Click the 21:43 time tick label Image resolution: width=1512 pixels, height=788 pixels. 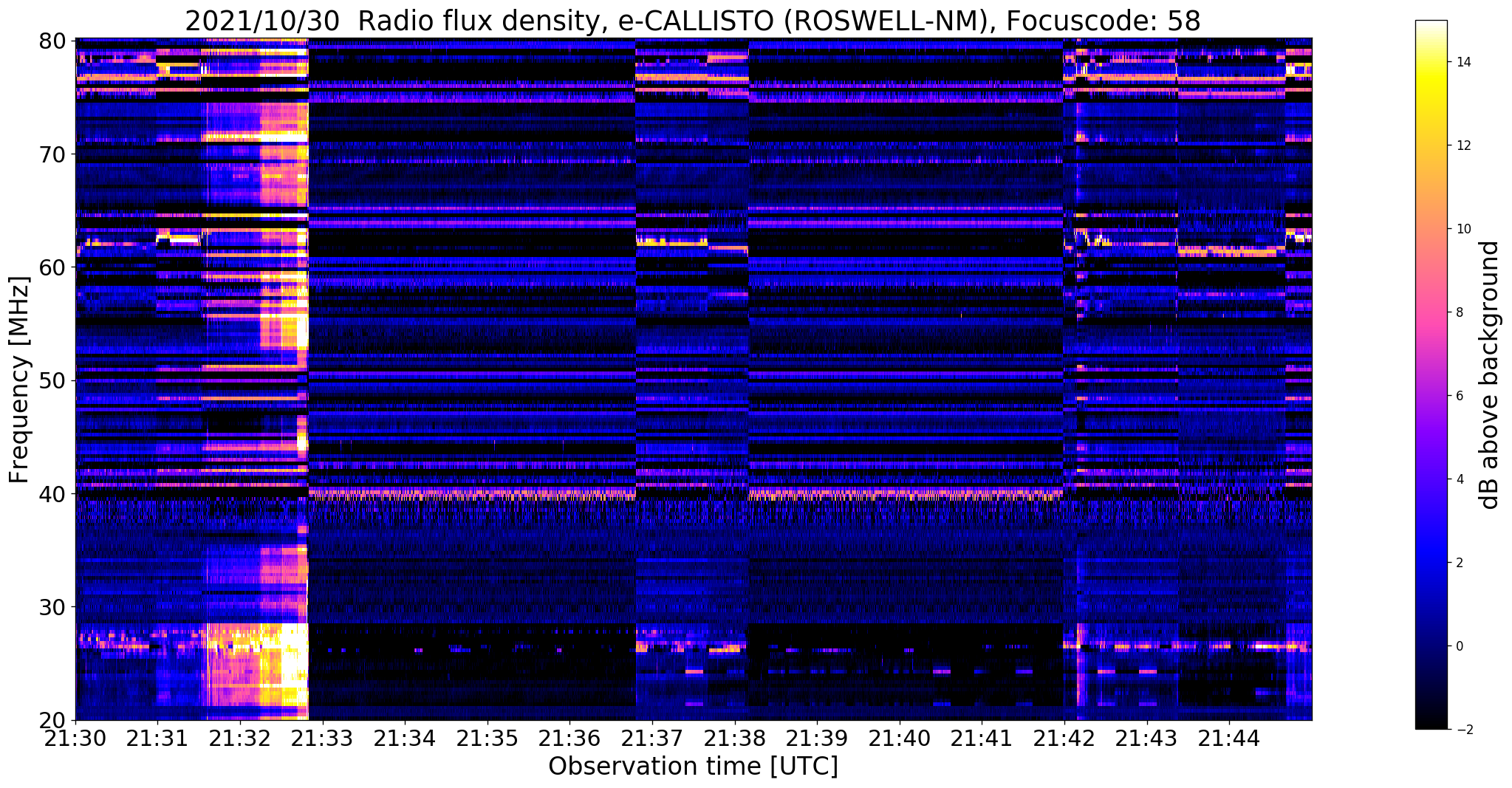(1146, 737)
